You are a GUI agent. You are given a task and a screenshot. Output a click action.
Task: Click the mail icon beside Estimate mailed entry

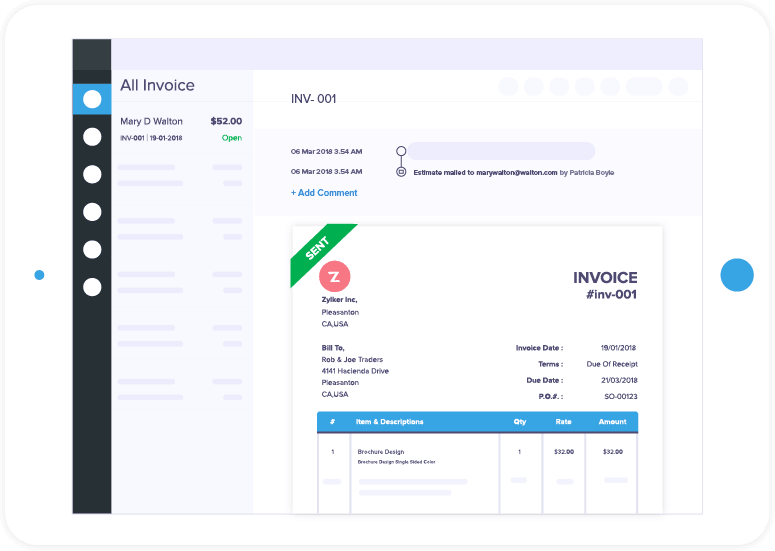click(401, 172)
